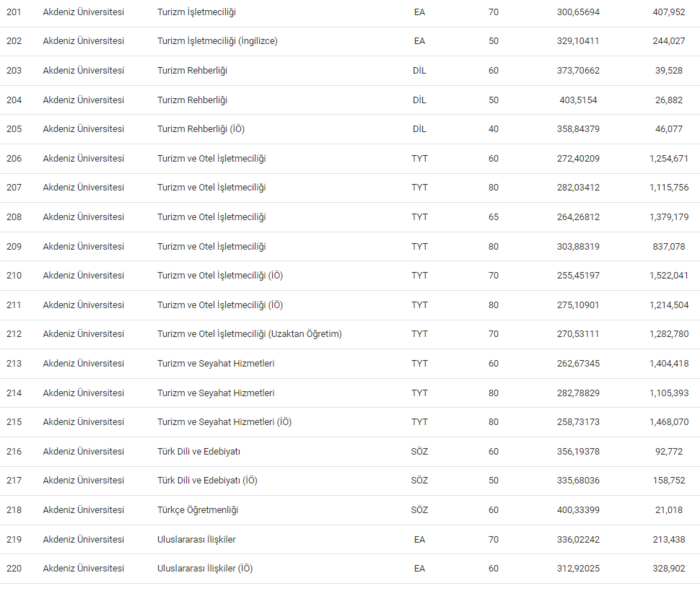Select Turizm İşletmeciliği (İngilizce) program name
The height and width of the screenshot is (591, 700).
tap(217, 41)
